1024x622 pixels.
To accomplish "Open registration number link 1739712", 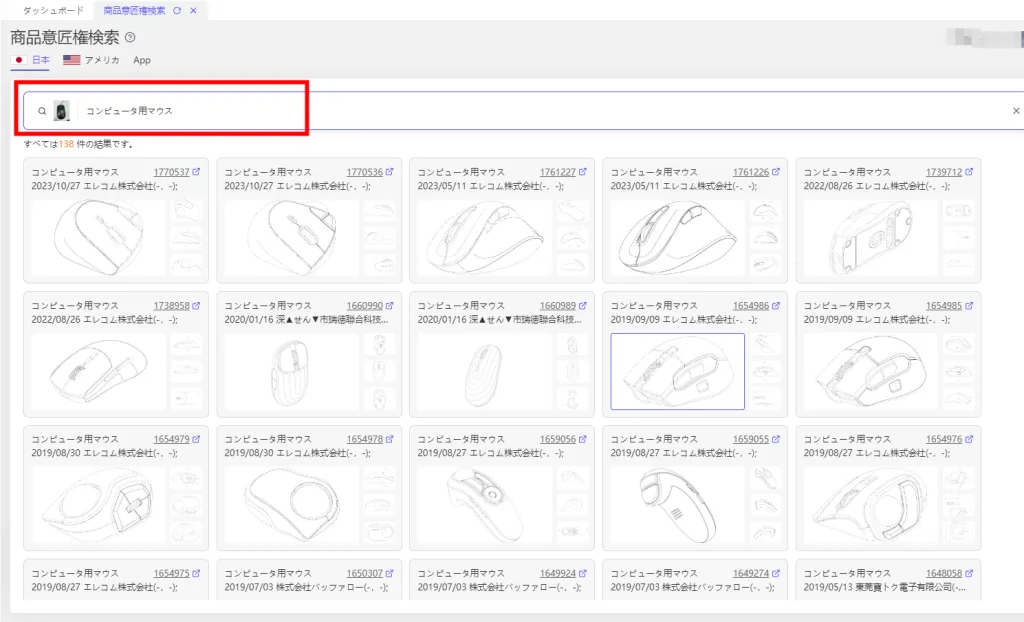I will point(944,172).
